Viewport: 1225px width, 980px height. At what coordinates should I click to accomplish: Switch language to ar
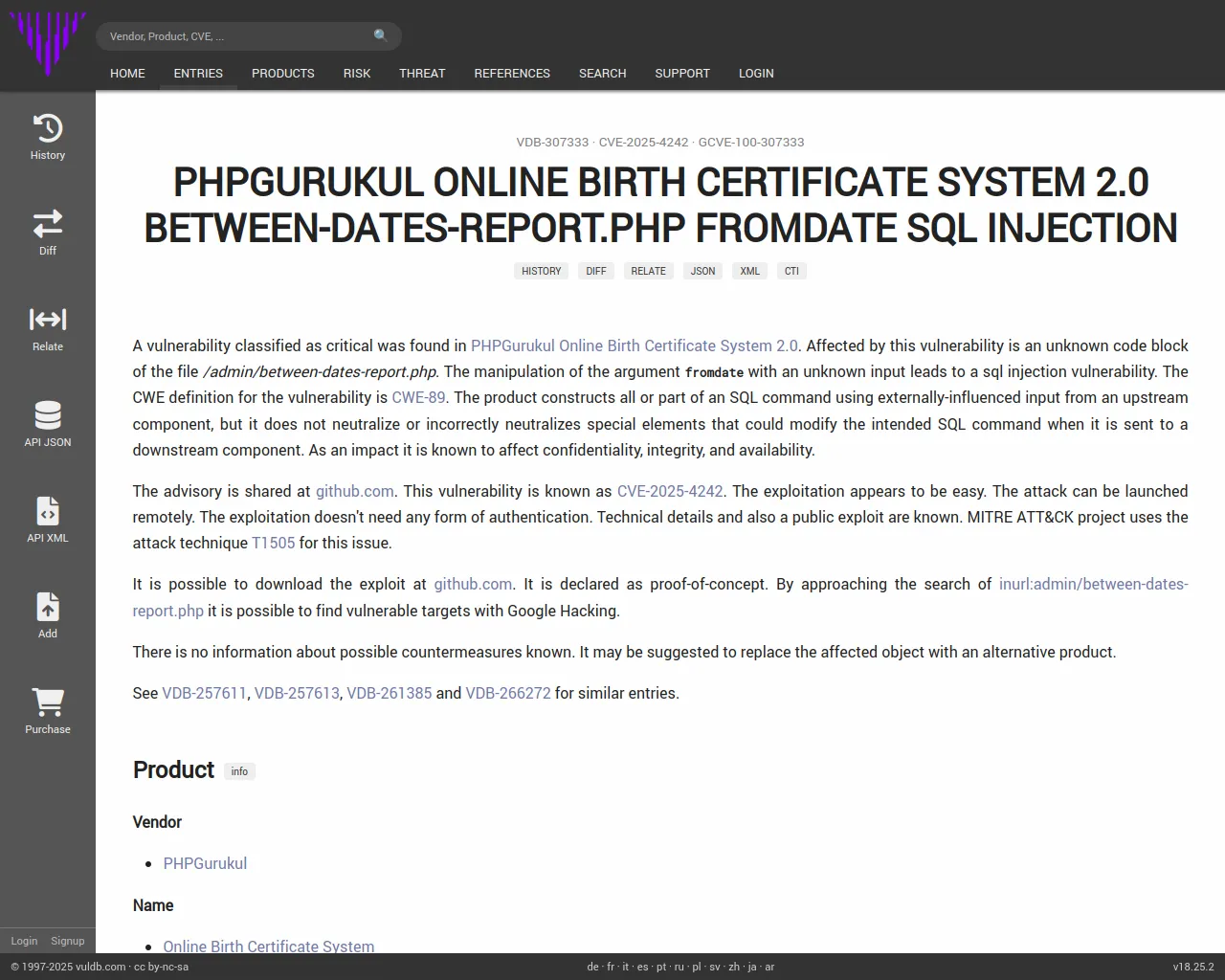point(769,967)
